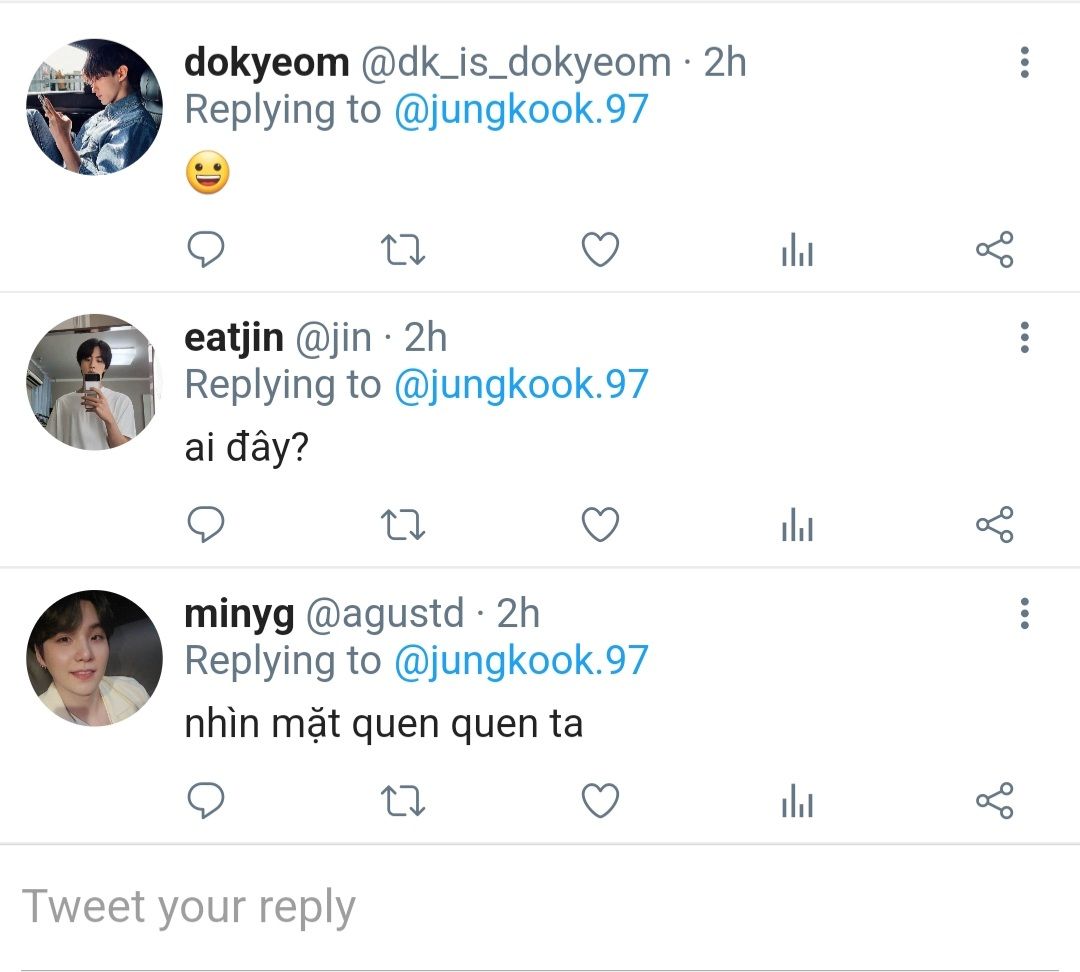Reply to eatjin's tweet
Image resolution: width=1080 pixels, height=972 pixels.
pyautogui.click(x=206, y=525)
